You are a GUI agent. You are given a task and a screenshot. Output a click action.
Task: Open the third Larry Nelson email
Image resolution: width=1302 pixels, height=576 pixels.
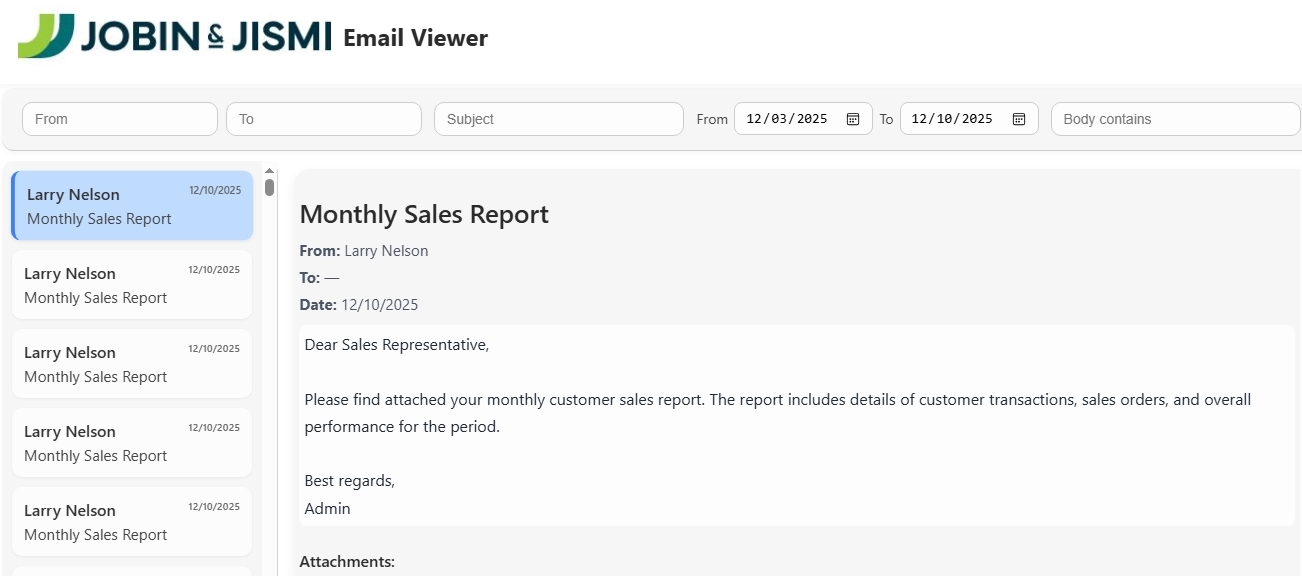(x=132, y=364)
